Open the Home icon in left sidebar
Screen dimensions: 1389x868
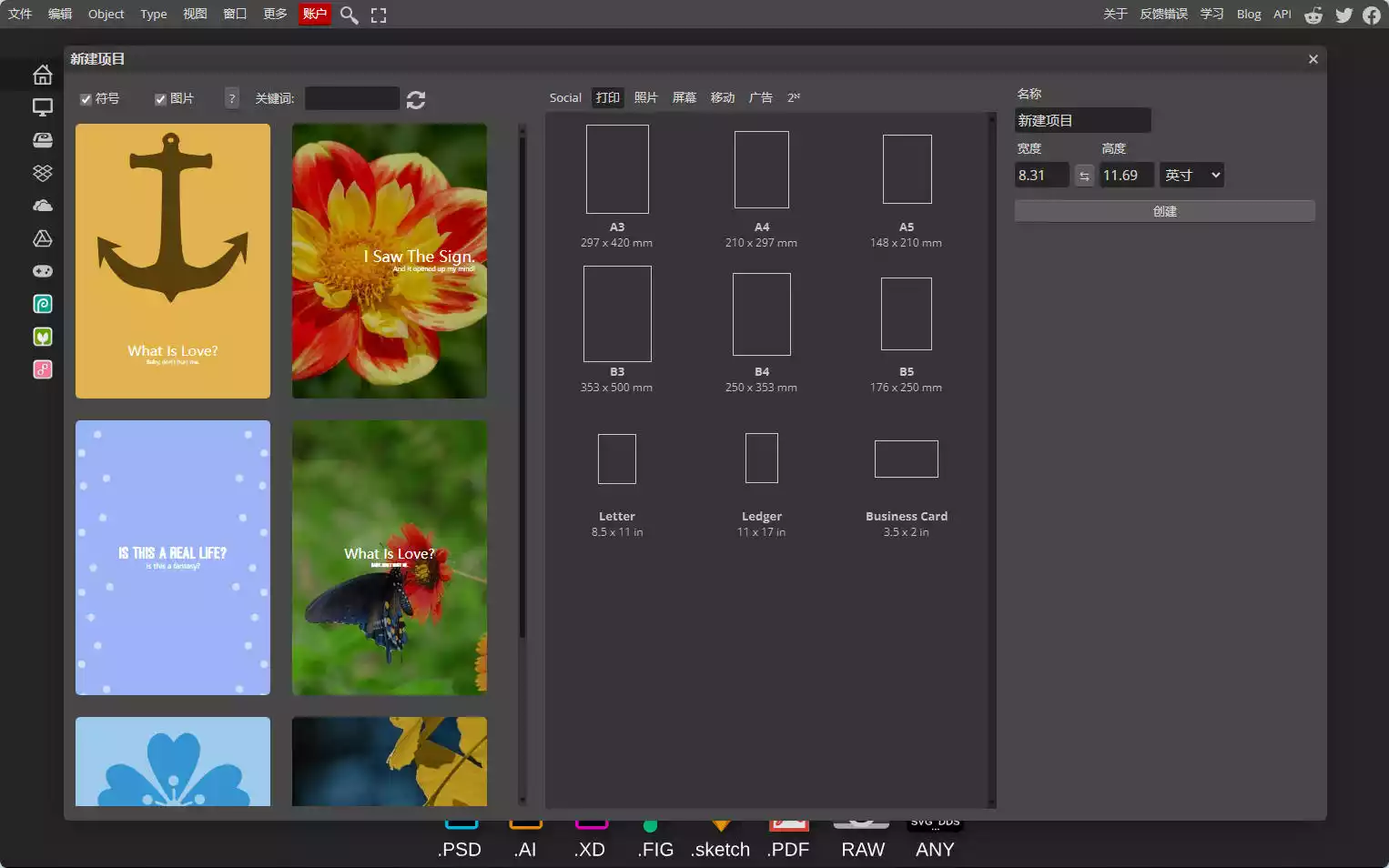pos(43,75)
